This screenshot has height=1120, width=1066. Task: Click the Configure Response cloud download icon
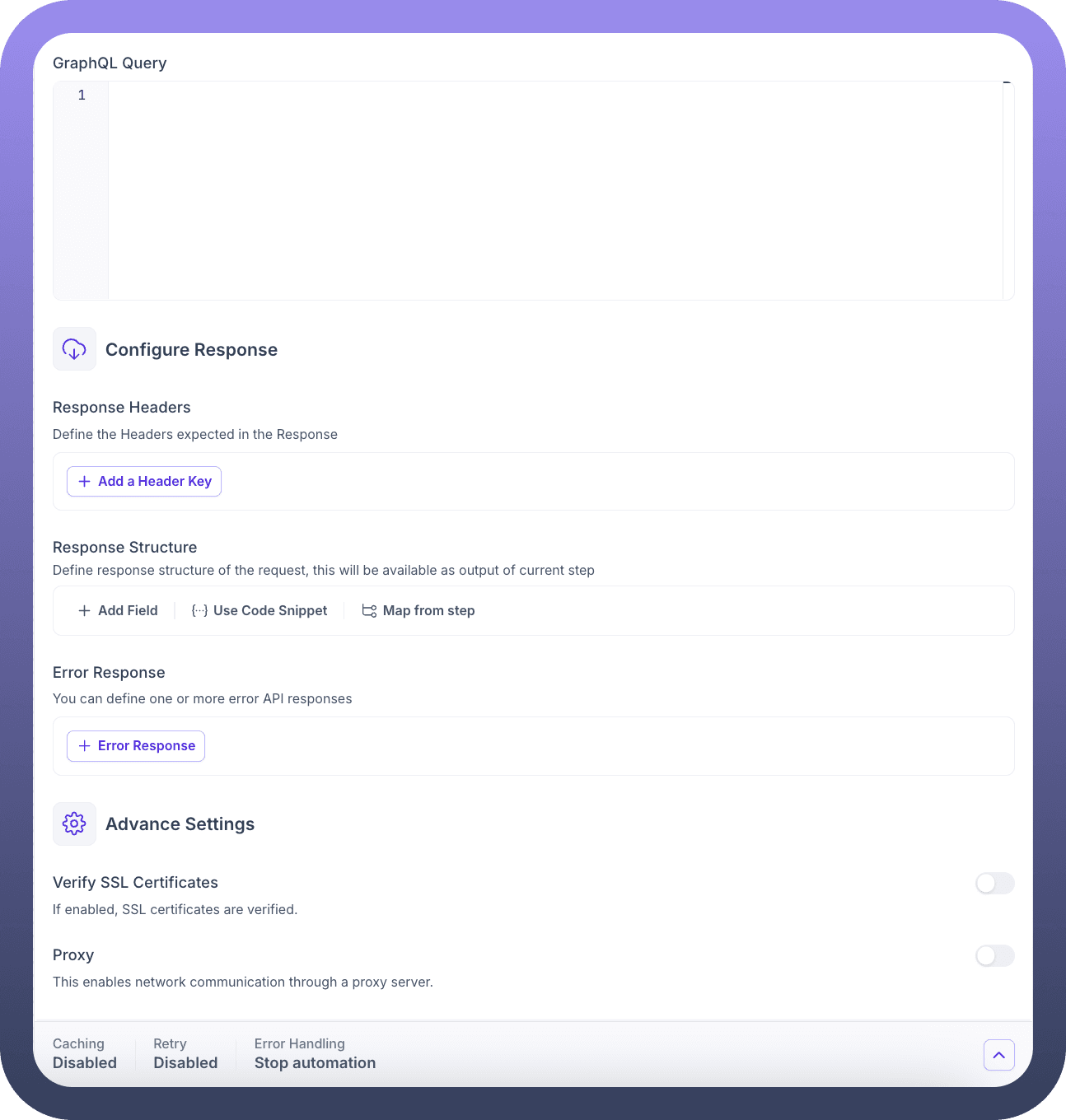[x=74, y=349]
